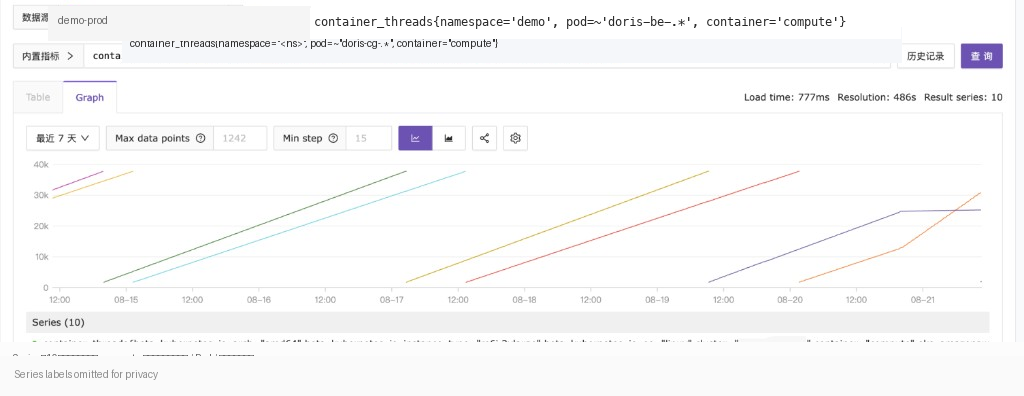
Task: Open 历史记录 history button
Action: click(925, 56)
